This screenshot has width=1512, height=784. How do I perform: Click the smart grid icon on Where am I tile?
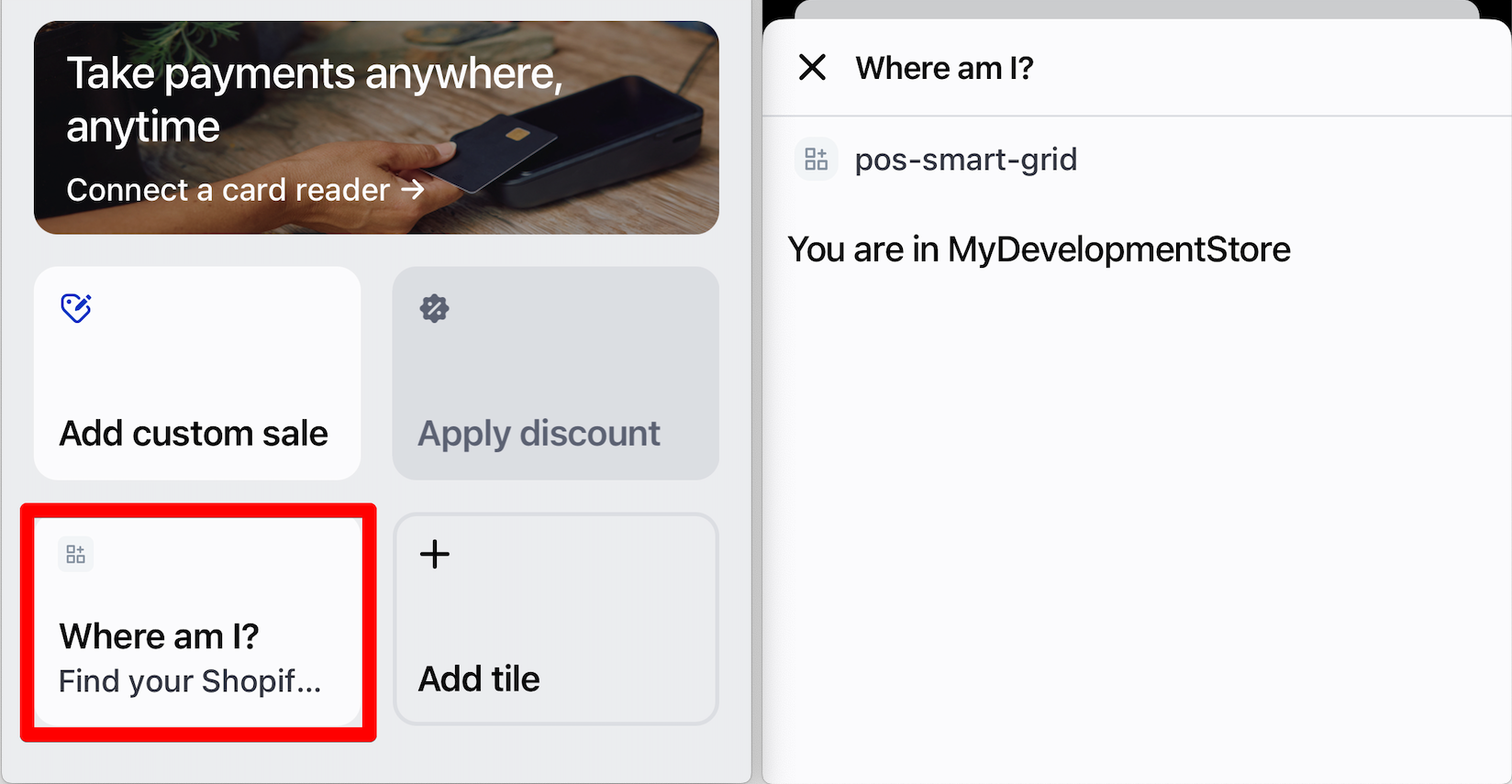pyautogui.click(x=75, y=554)
